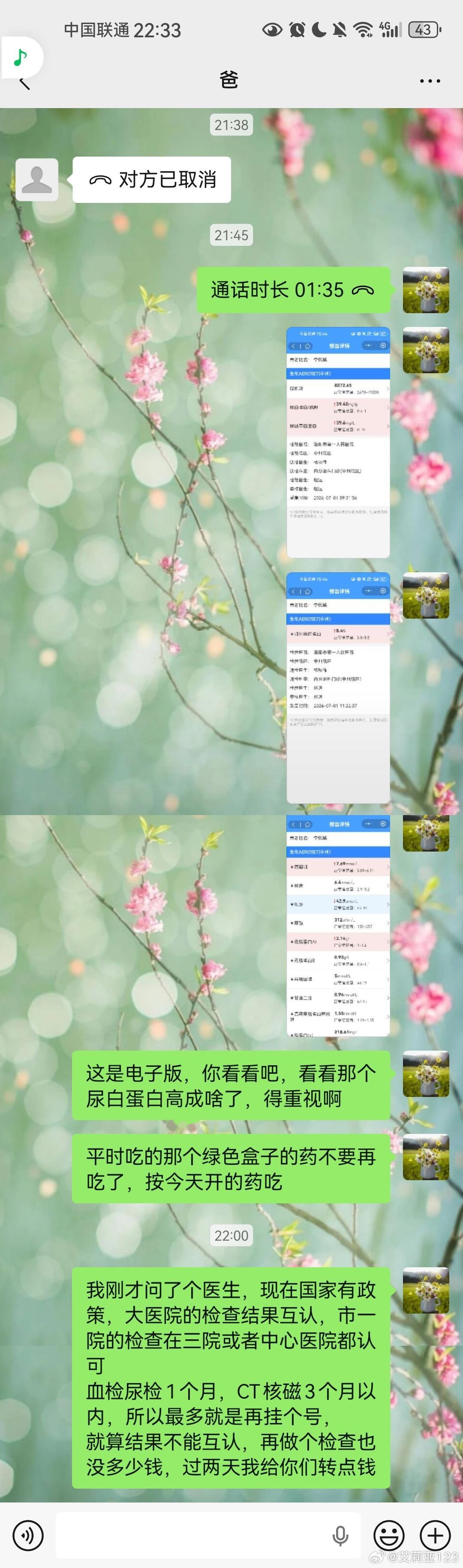The image size is (463, 1568).
Task: Open the emoji sticker panel
Action: (x=389, y=1535)
